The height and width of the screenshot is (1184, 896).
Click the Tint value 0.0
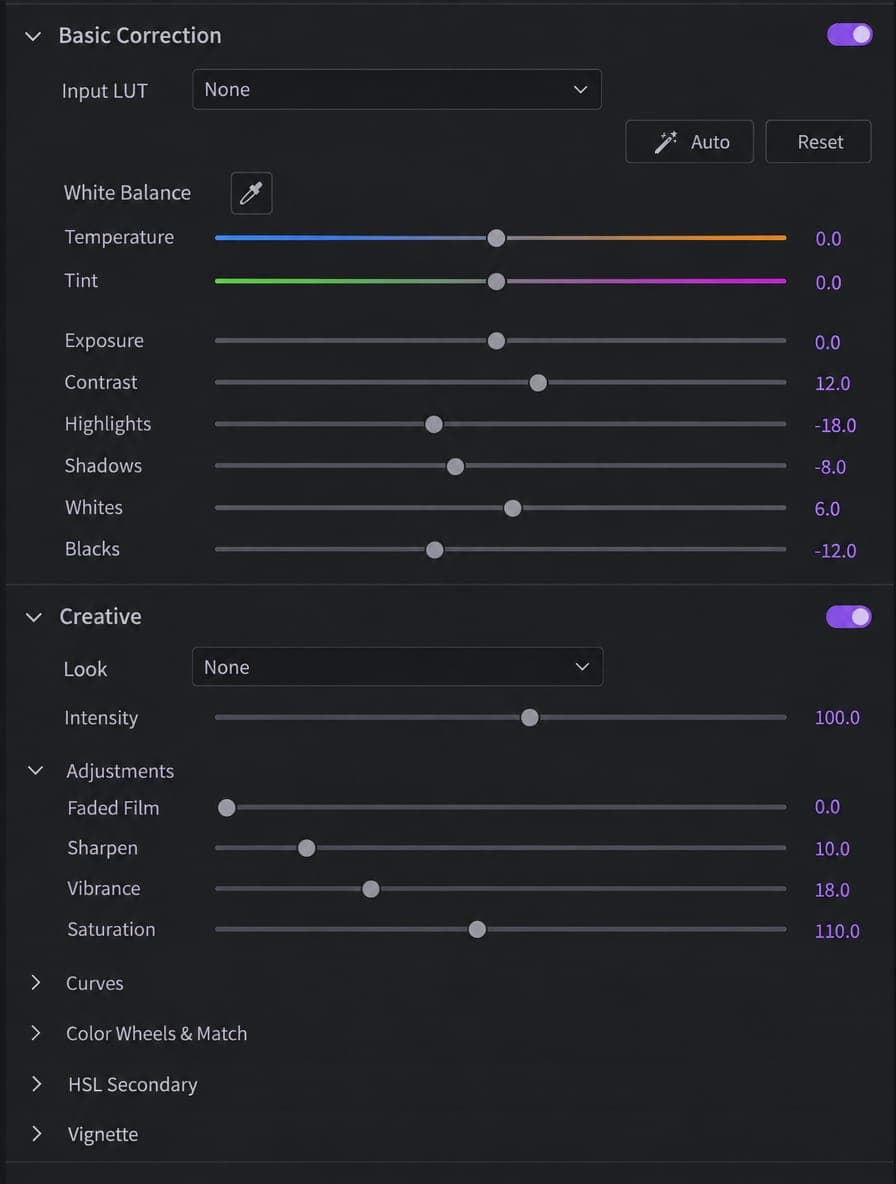828,282
